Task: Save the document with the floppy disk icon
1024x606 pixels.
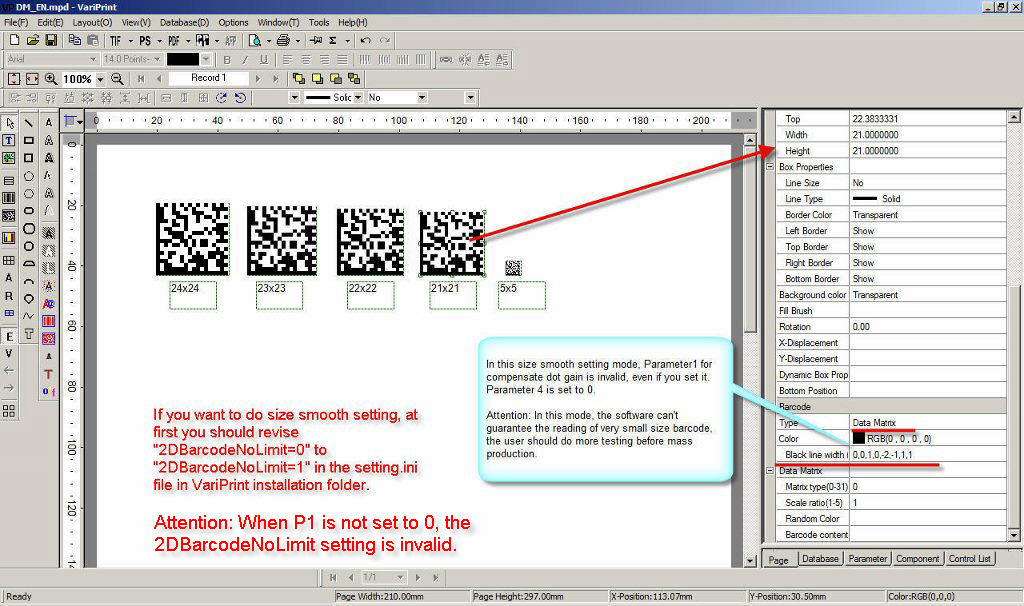Action: click(50, 40)
